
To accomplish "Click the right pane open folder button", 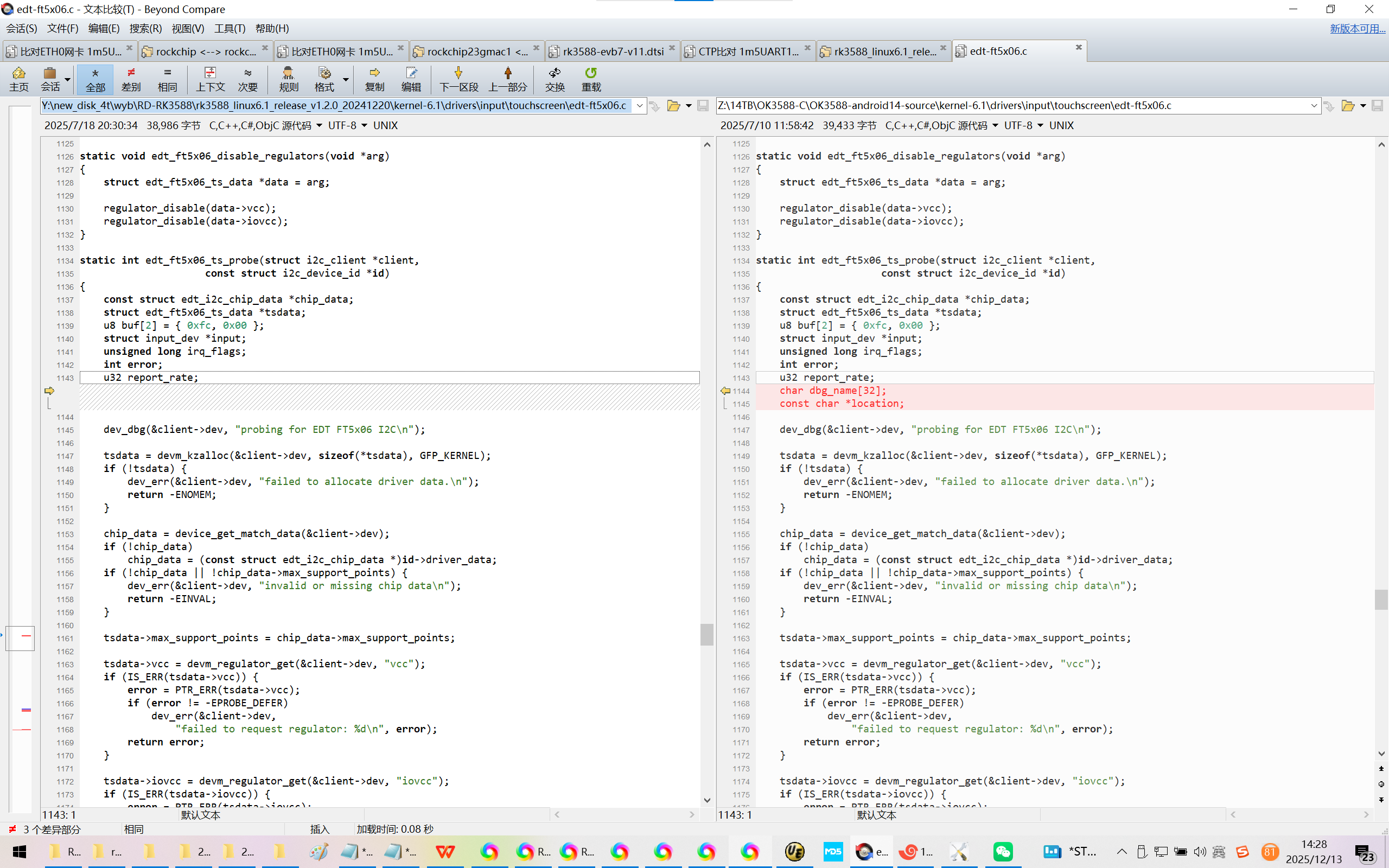I will point(1347,106).
